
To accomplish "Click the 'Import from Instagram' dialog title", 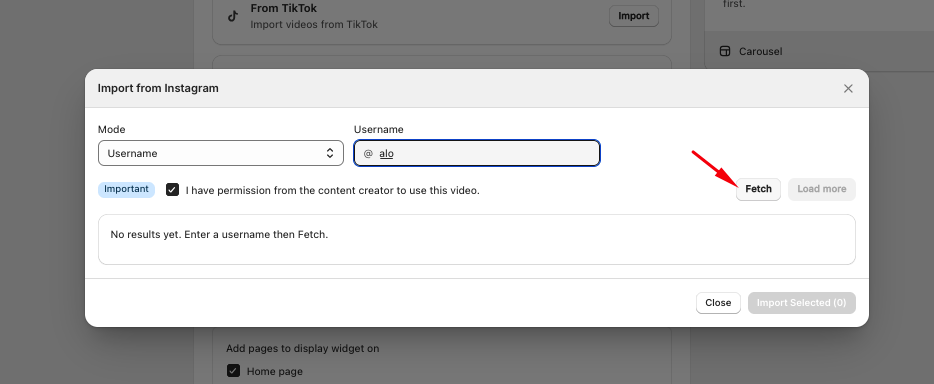I will click(x=158, y=88).
